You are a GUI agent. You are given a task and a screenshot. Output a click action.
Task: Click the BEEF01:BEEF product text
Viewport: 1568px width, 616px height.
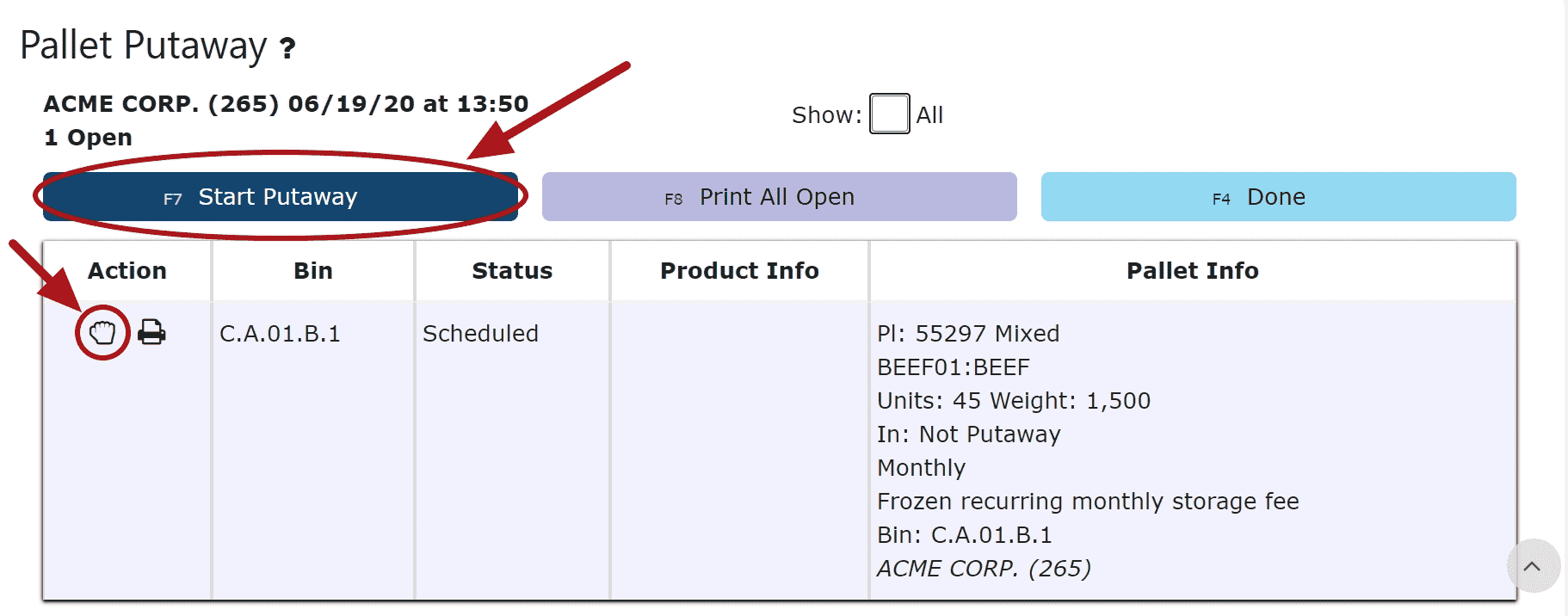tap(954, 367)
